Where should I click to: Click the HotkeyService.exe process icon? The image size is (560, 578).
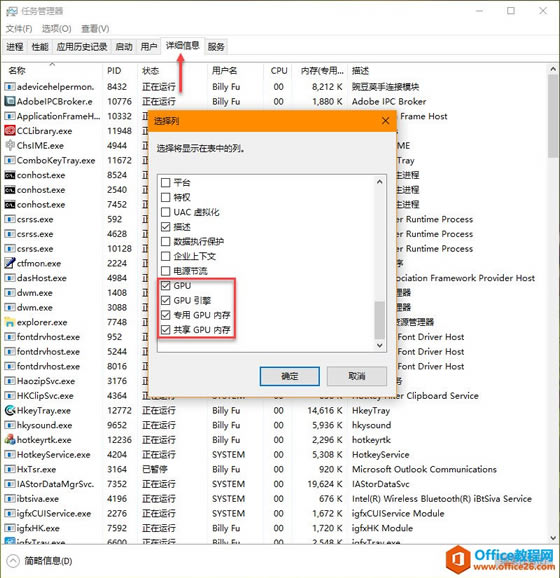[10, 455]
